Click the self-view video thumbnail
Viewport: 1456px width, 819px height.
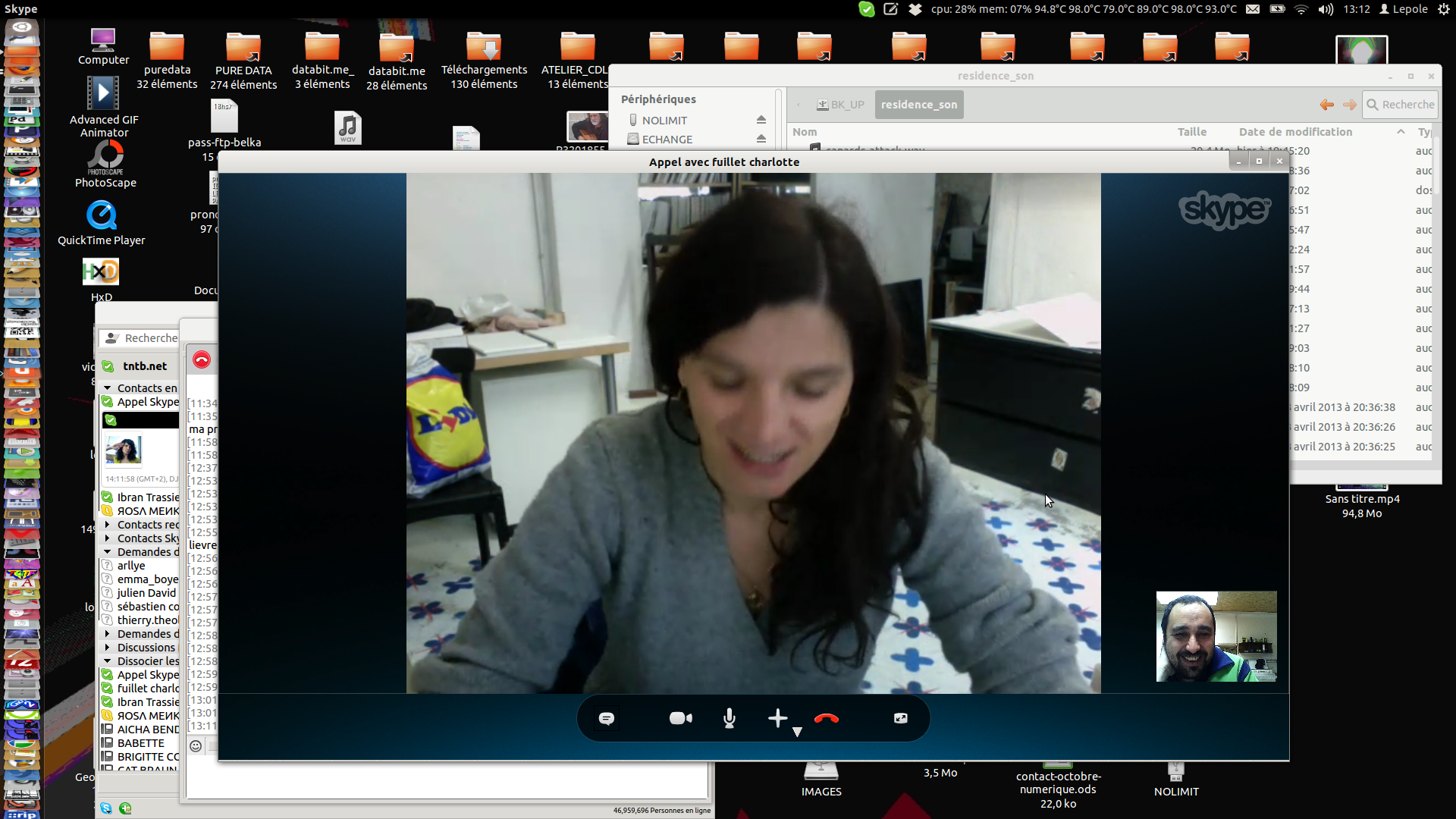click(1216, 636)
